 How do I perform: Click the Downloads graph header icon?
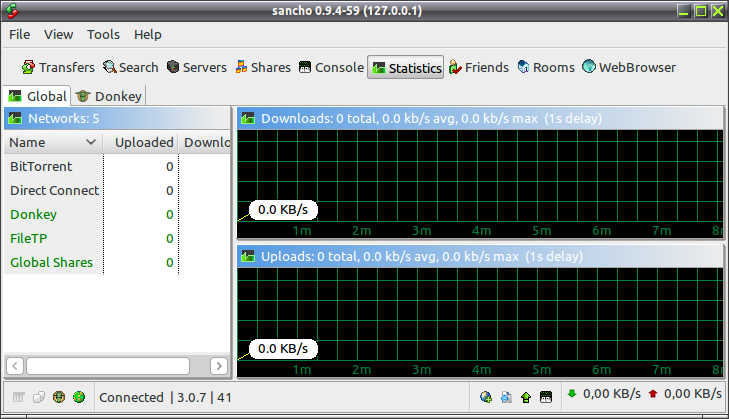coord(248,119)
